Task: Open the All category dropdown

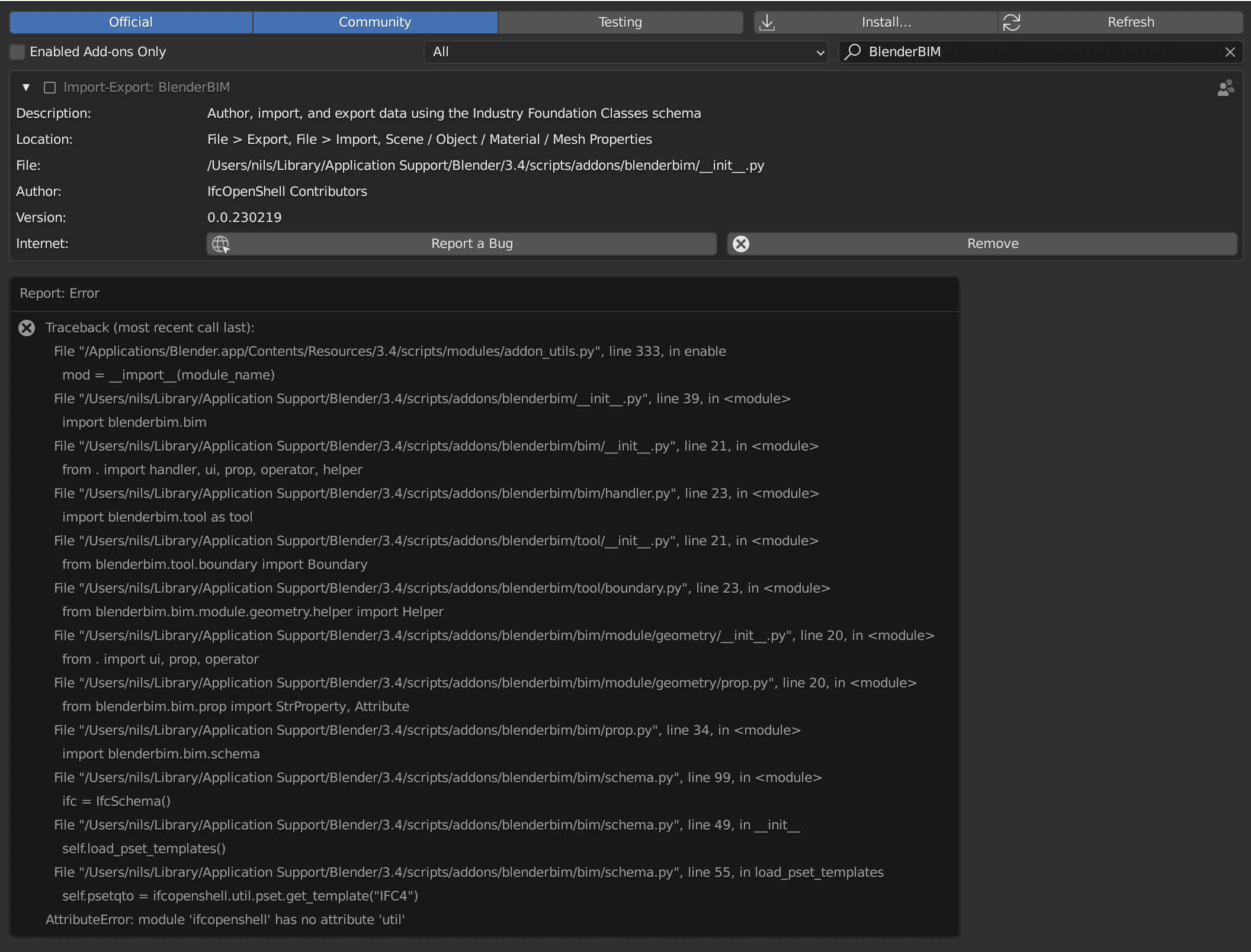Action: (625, 52)
